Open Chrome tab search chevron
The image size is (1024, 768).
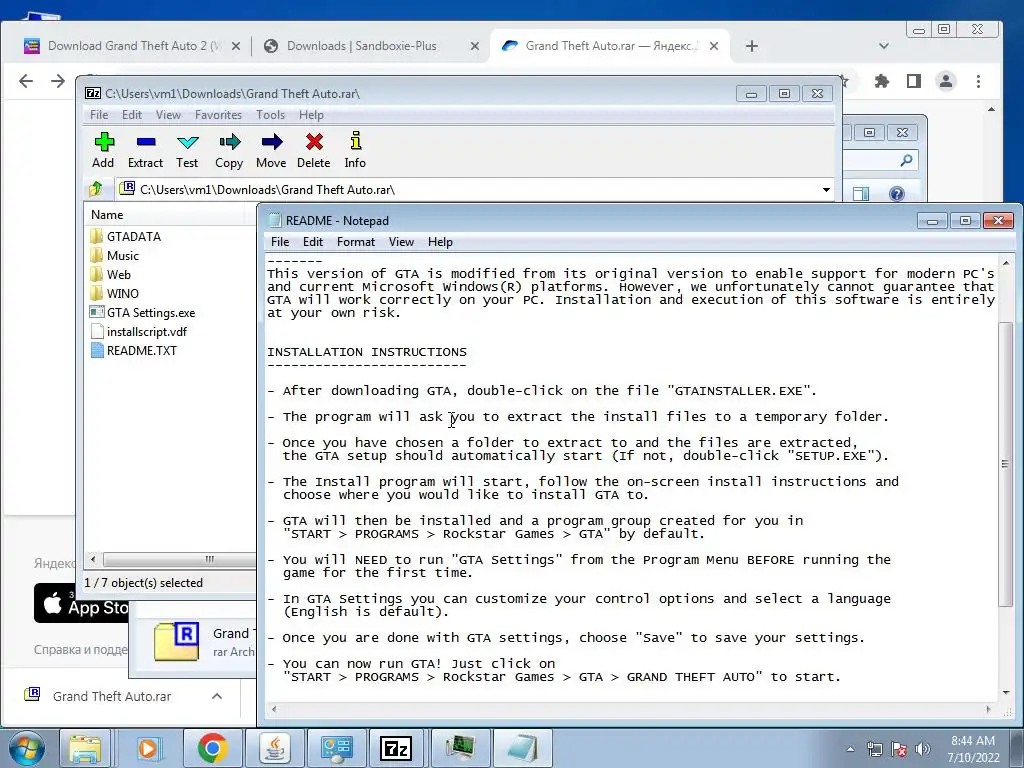point(884,46)
